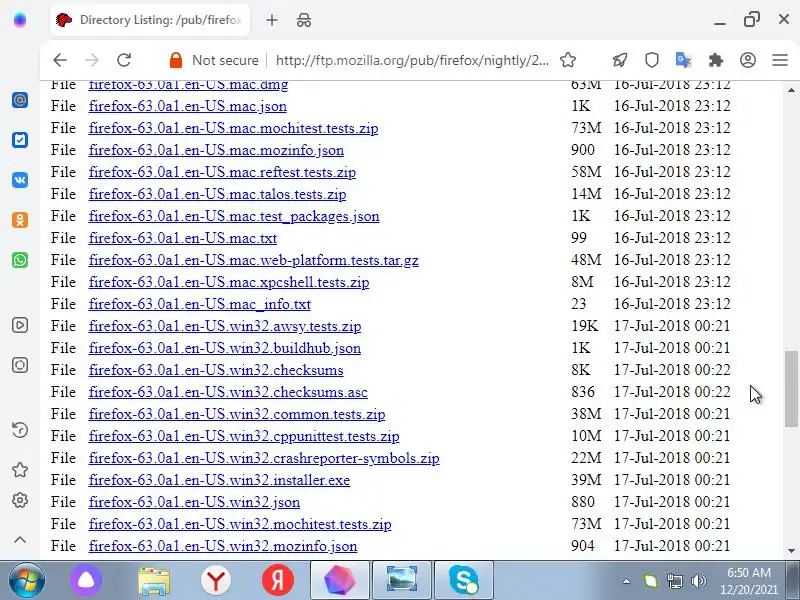Go back to the previous page
Screen dimensions: 800x600
(60, 60)
